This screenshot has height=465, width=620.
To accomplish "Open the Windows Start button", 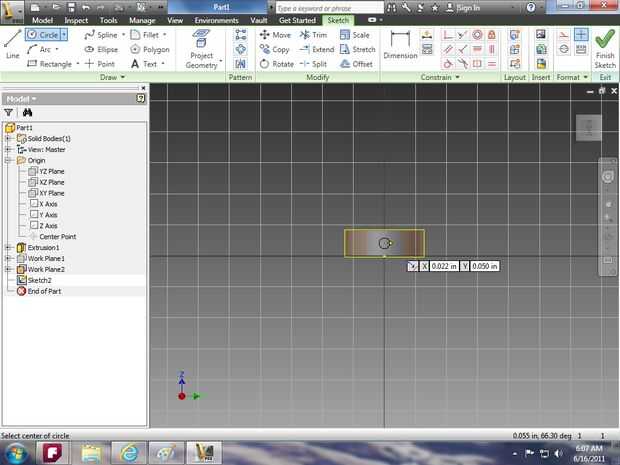I will 16,453.
